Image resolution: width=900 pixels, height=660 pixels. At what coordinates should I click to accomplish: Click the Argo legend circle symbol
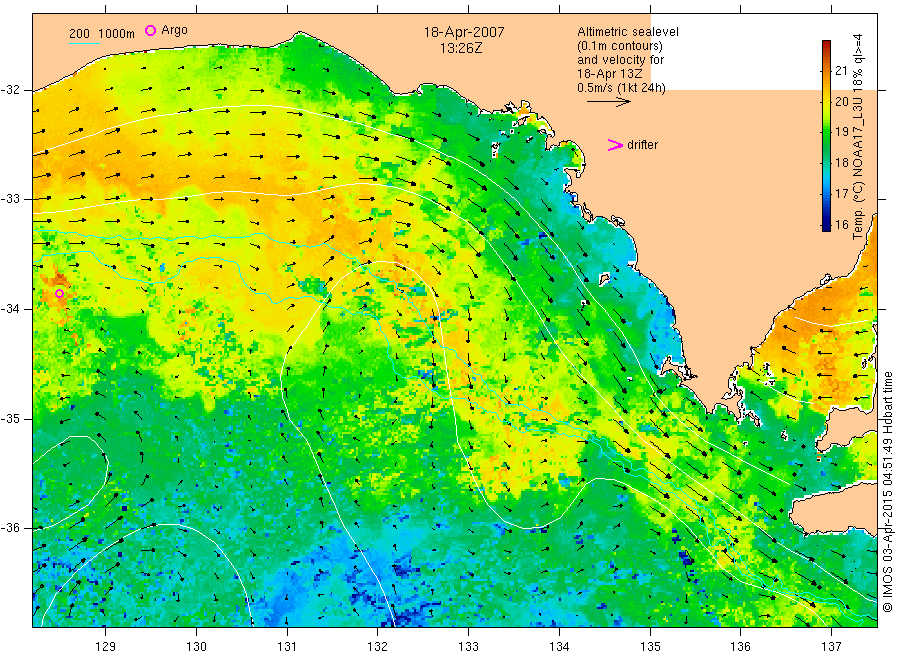150,30
